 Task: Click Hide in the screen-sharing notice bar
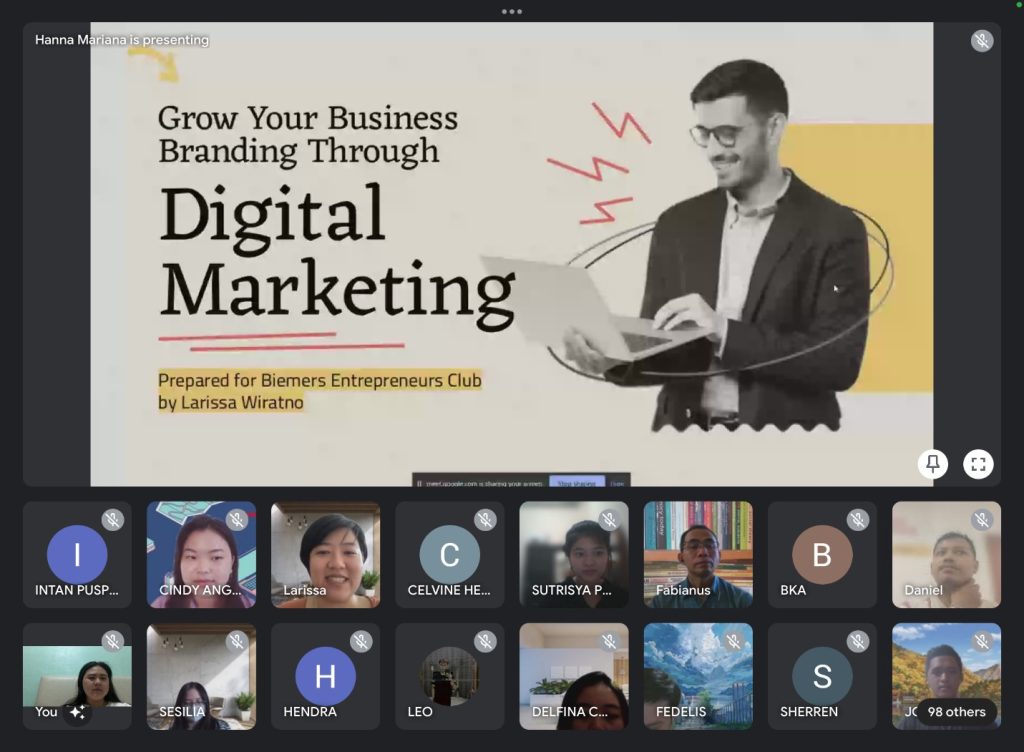[617, 483]
